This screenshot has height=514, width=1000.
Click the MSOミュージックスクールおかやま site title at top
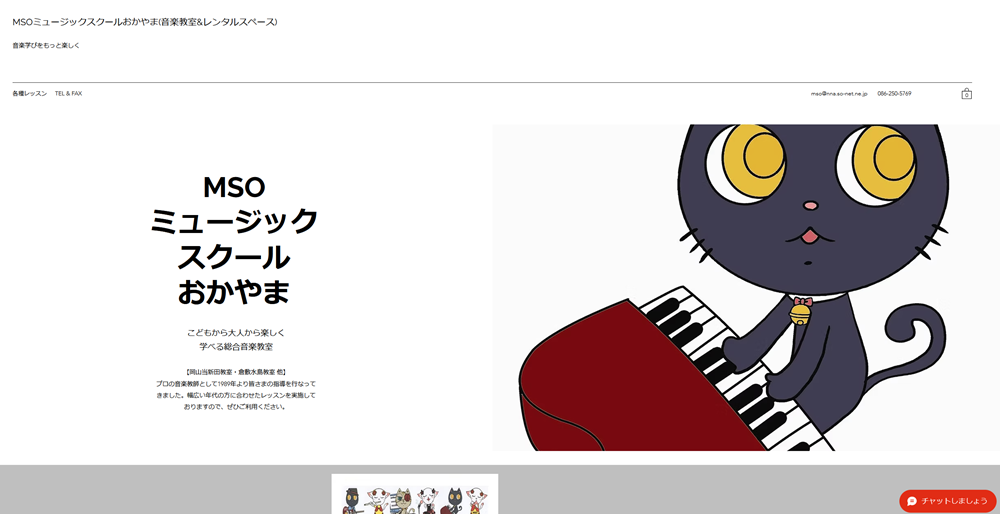(145, 22)
